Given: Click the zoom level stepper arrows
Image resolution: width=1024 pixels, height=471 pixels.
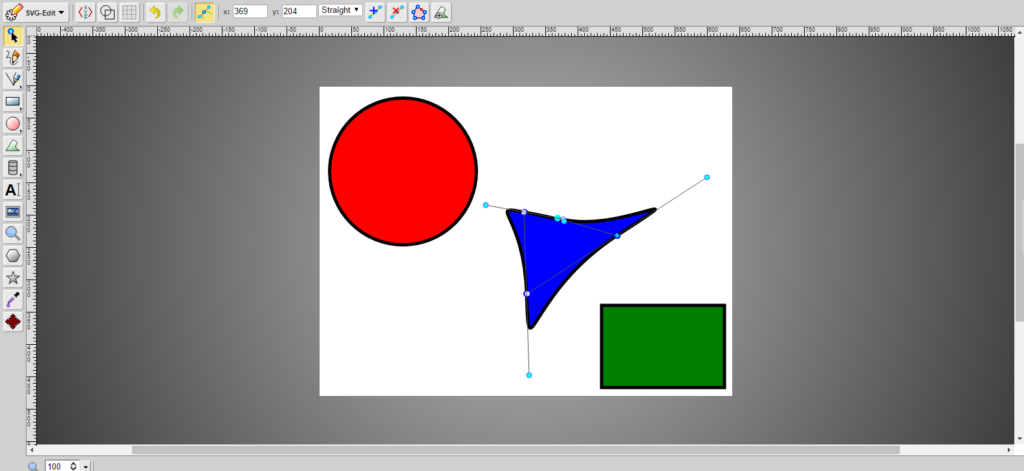Looking at the screenshot, I should coord(73,466).
